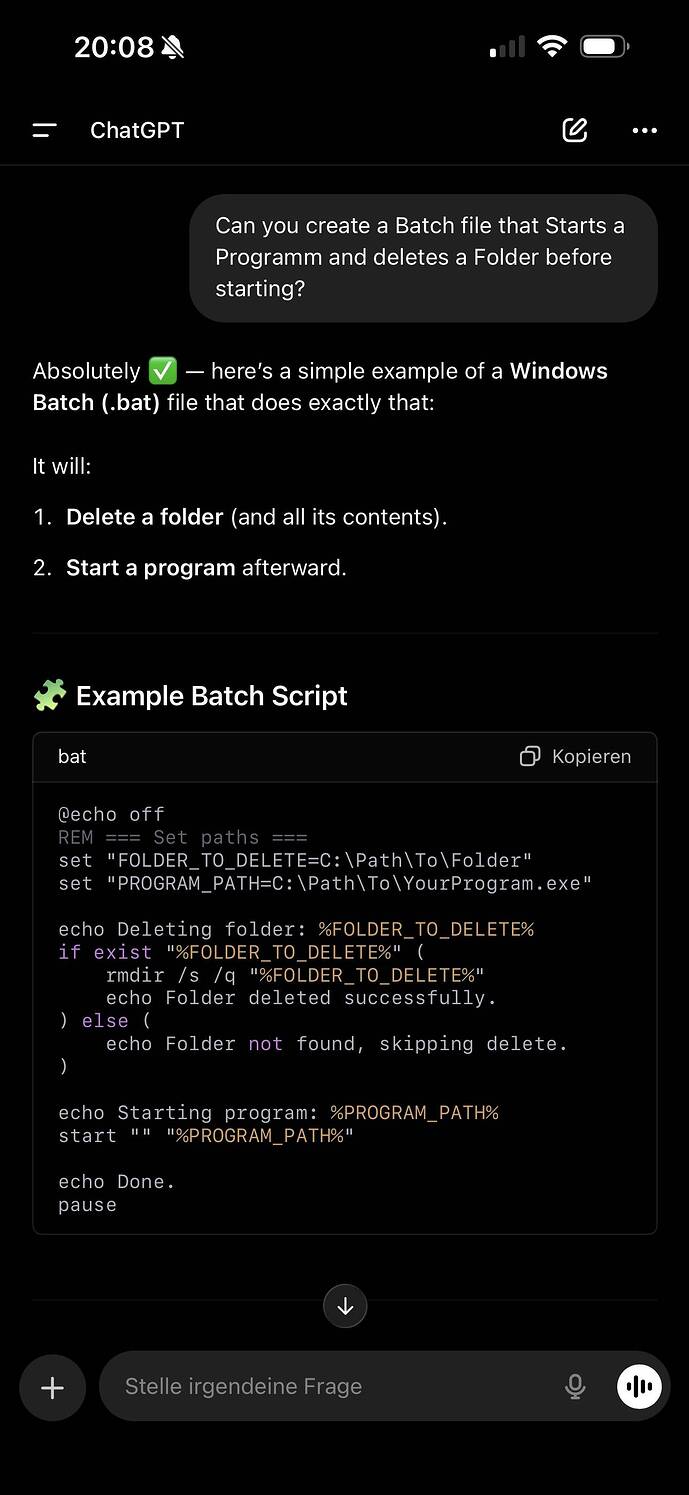Jump to bottom with down-arrow button
The width and height of the screenshot is (689, 1495).
point(345,1306)
